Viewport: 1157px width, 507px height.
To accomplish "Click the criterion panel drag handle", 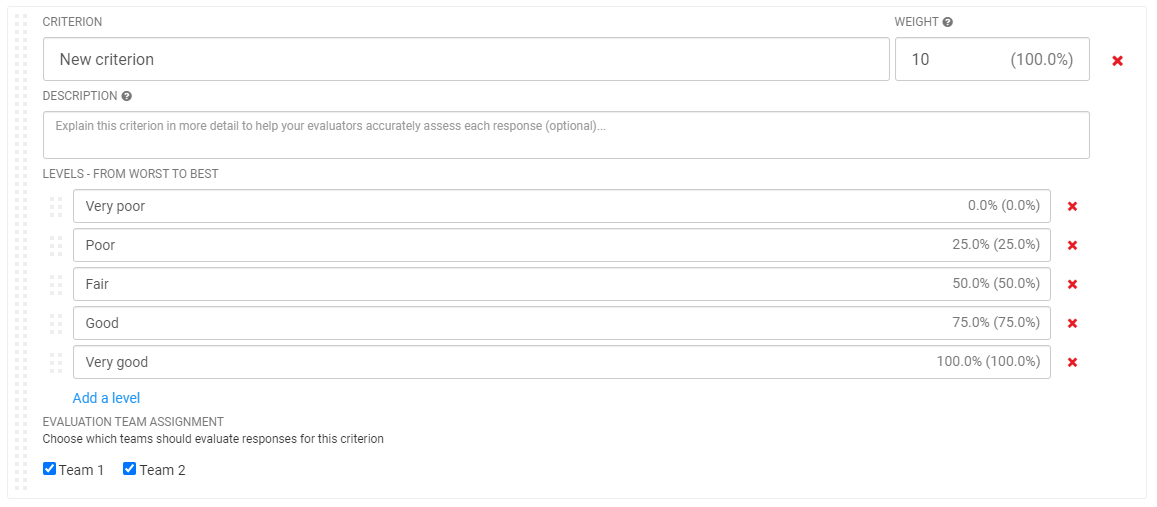I will click(x=21, y=252).
